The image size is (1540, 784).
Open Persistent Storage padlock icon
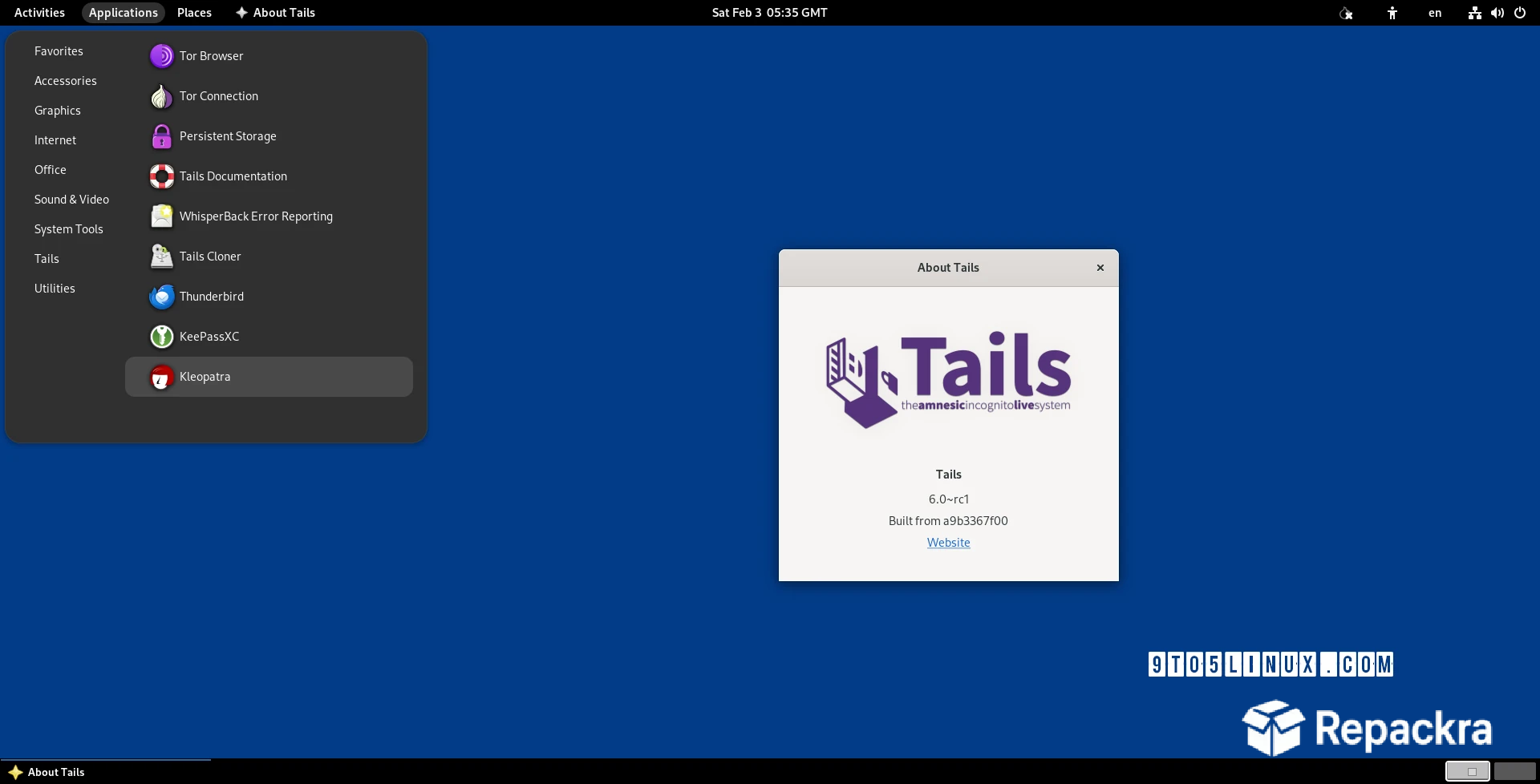point(161,136)
